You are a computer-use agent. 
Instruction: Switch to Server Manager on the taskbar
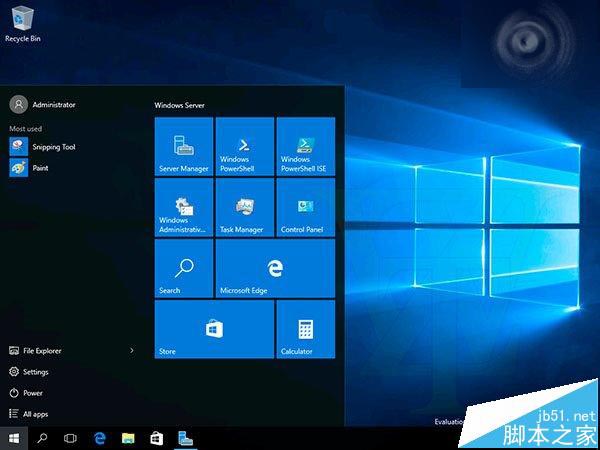coord(186,439)
